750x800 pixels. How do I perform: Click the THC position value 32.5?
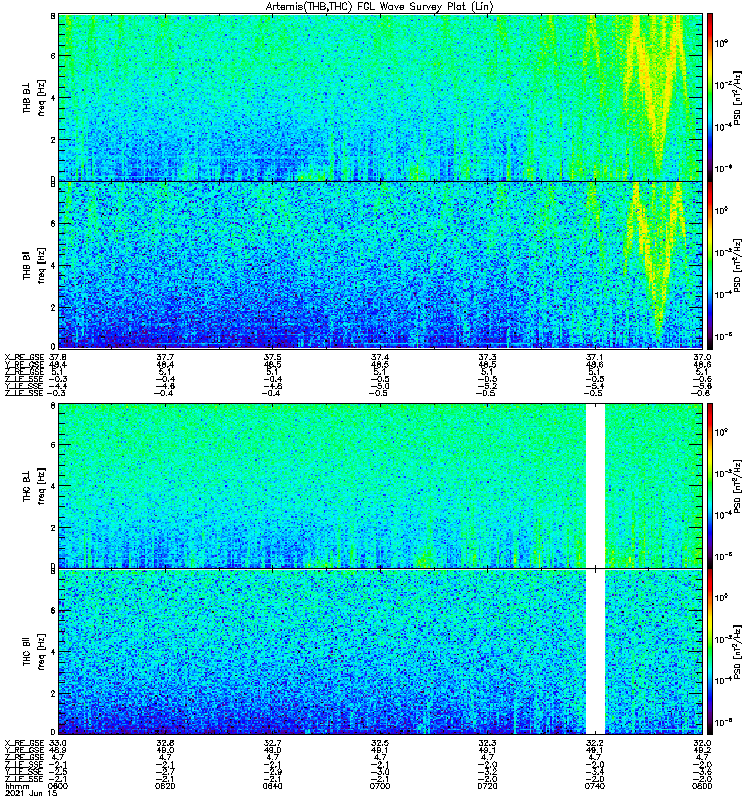(380, 743)
